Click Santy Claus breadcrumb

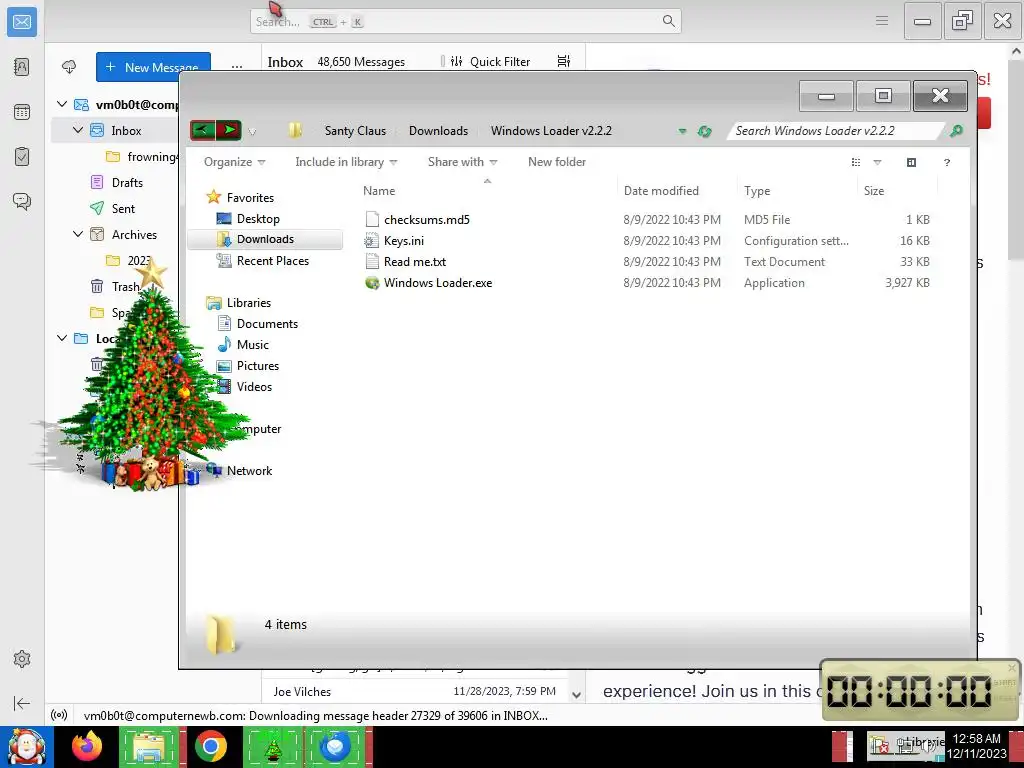click(x=355, y=131)
